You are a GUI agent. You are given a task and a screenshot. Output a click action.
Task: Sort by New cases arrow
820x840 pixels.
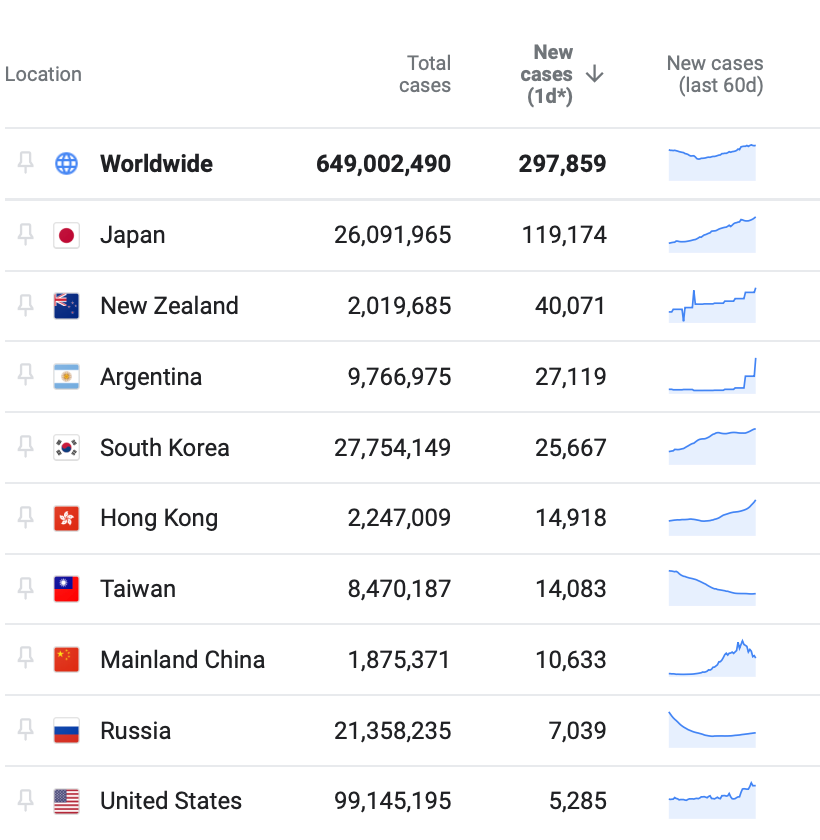tap(594, 74)
